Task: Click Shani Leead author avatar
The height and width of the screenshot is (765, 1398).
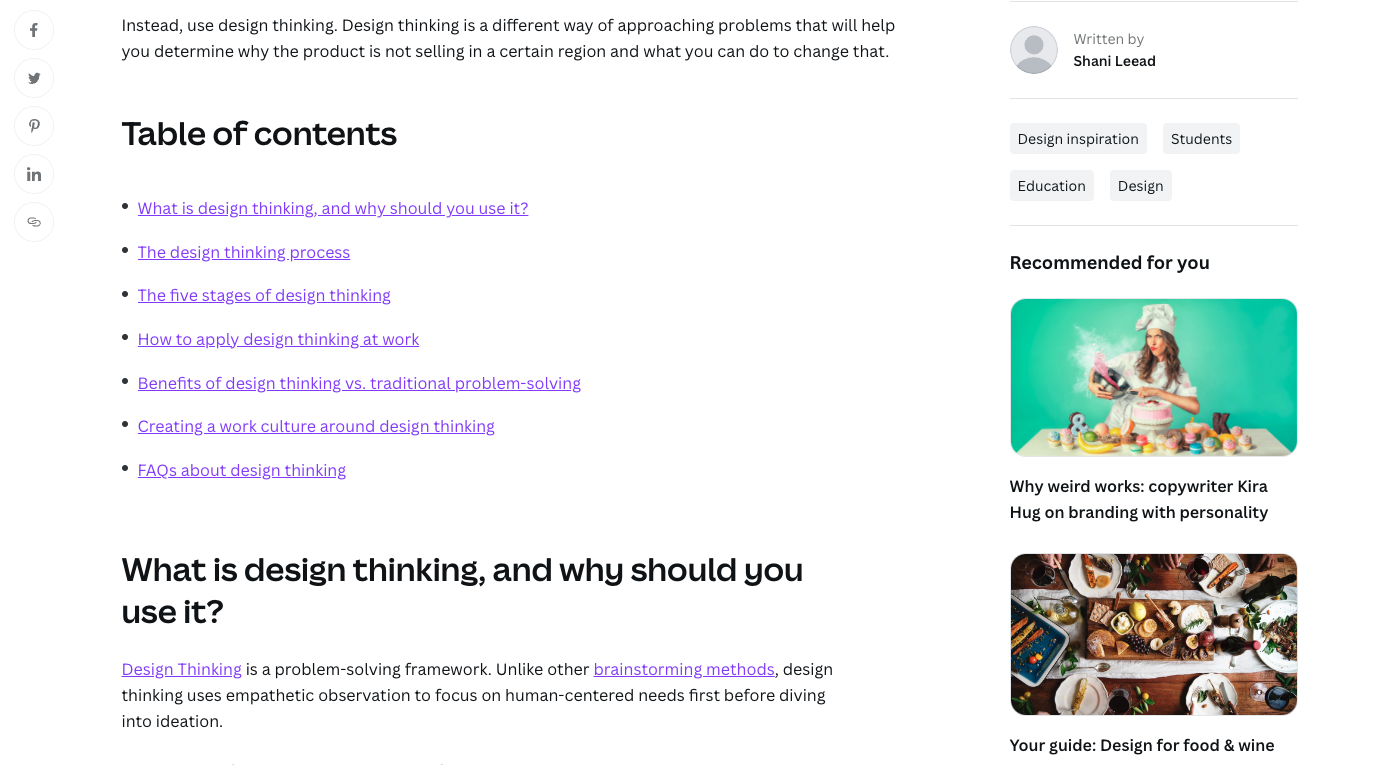Action: 1033,50
